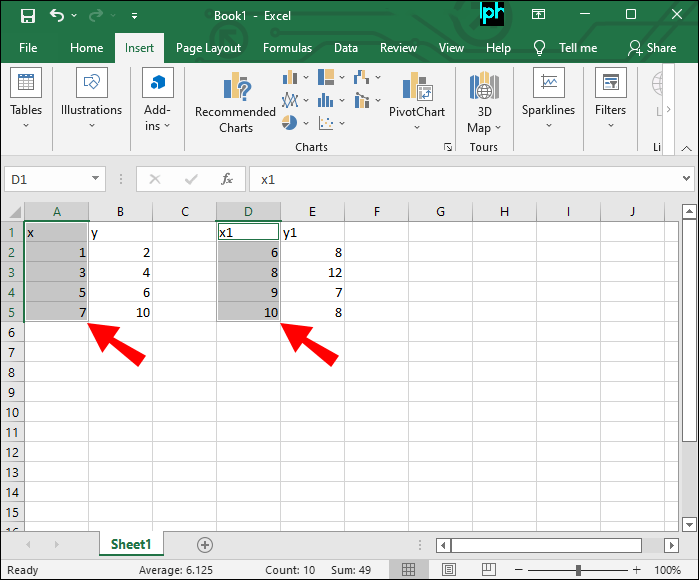
Task: Click the Save icon in title bar
Action: click(27, 16)
